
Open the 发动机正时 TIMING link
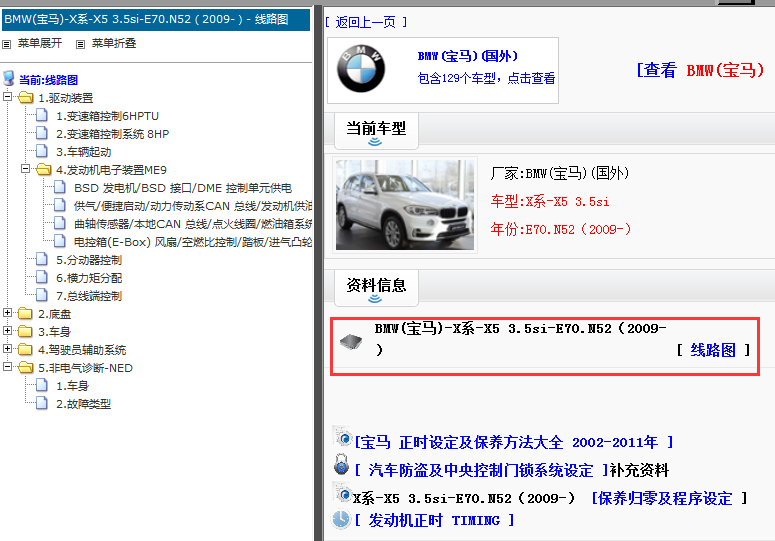(x=434, y=520)
